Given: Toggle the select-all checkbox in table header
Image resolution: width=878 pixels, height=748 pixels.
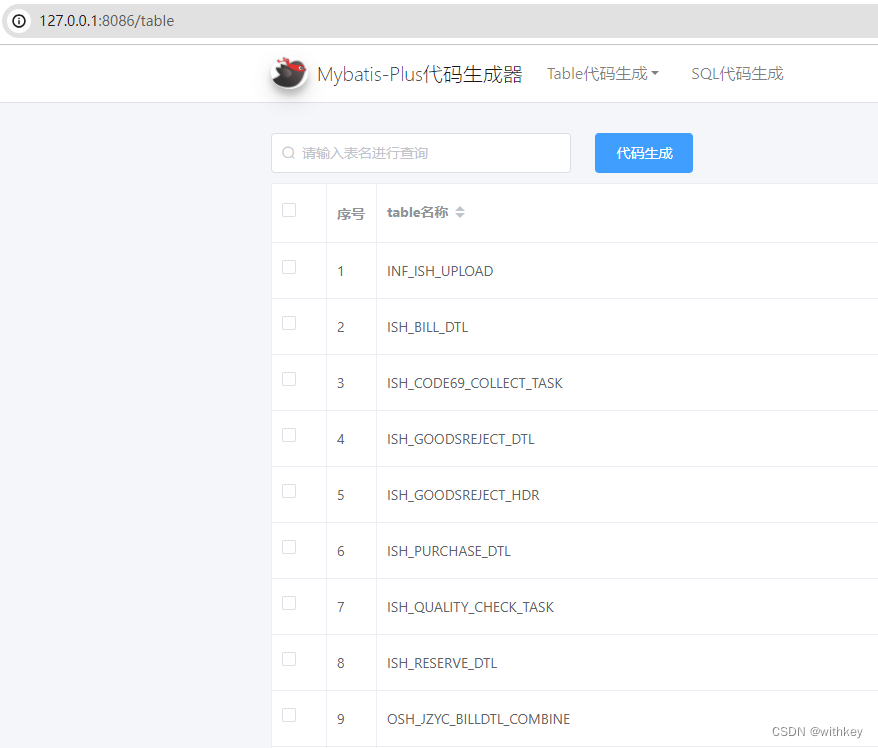Looking at the screenshot, I should coord(289,210).
